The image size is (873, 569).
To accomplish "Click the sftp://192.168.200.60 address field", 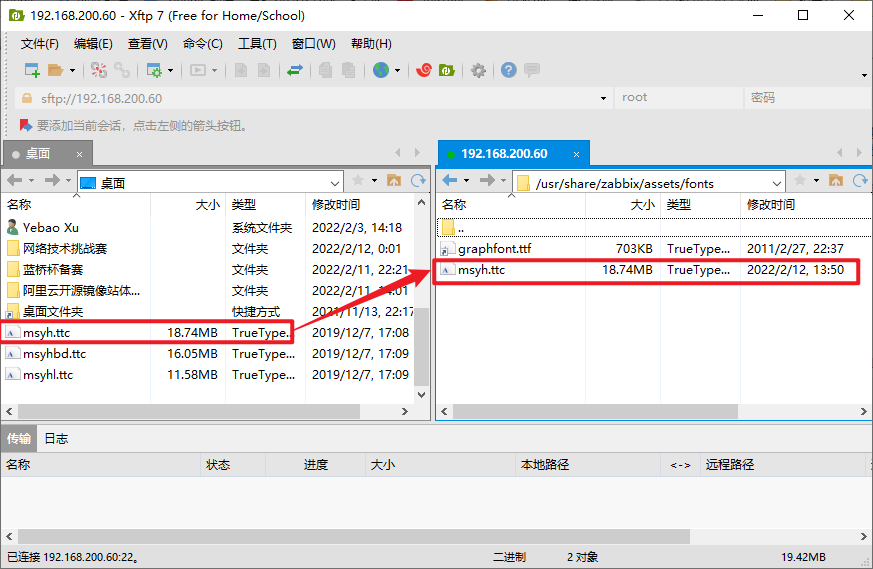I will [312, 99].
